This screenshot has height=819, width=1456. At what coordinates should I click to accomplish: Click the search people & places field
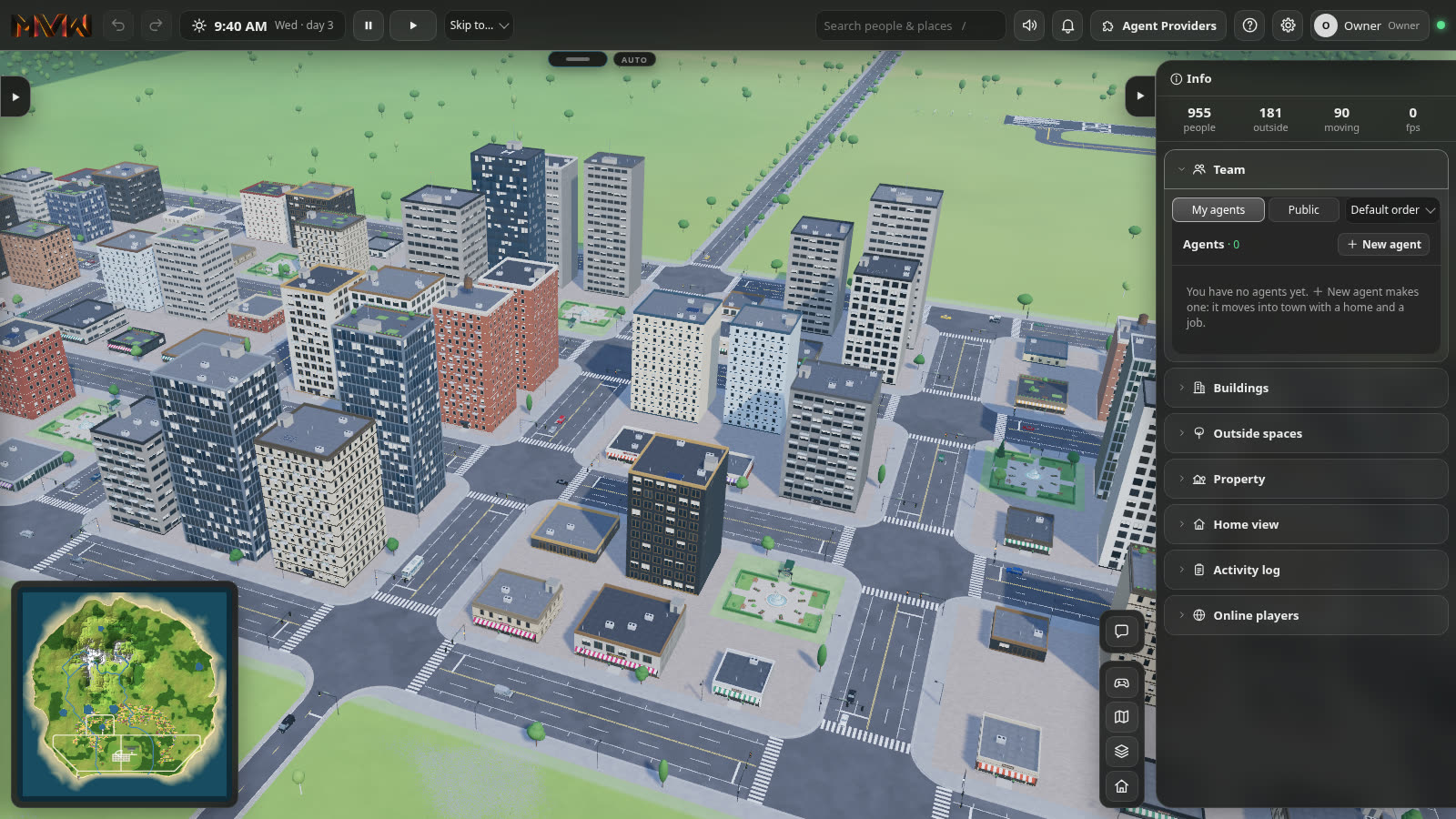click(910, 25)
